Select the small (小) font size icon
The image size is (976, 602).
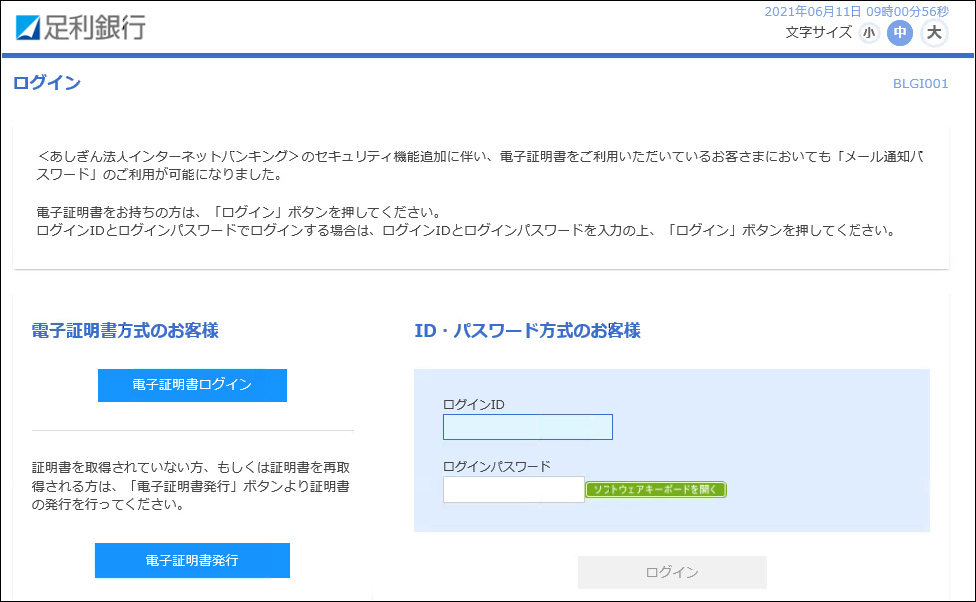869,32
